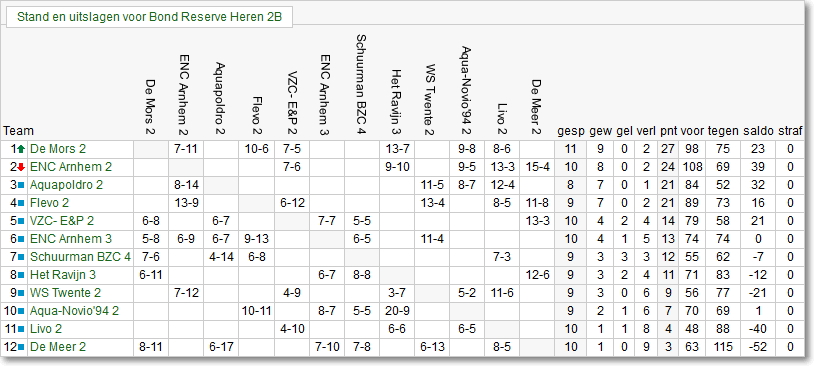814x366 pixels.
Task: Click blue square icon beside WS Twente 2
Action: pyautogui.click(x=21, y=293)
